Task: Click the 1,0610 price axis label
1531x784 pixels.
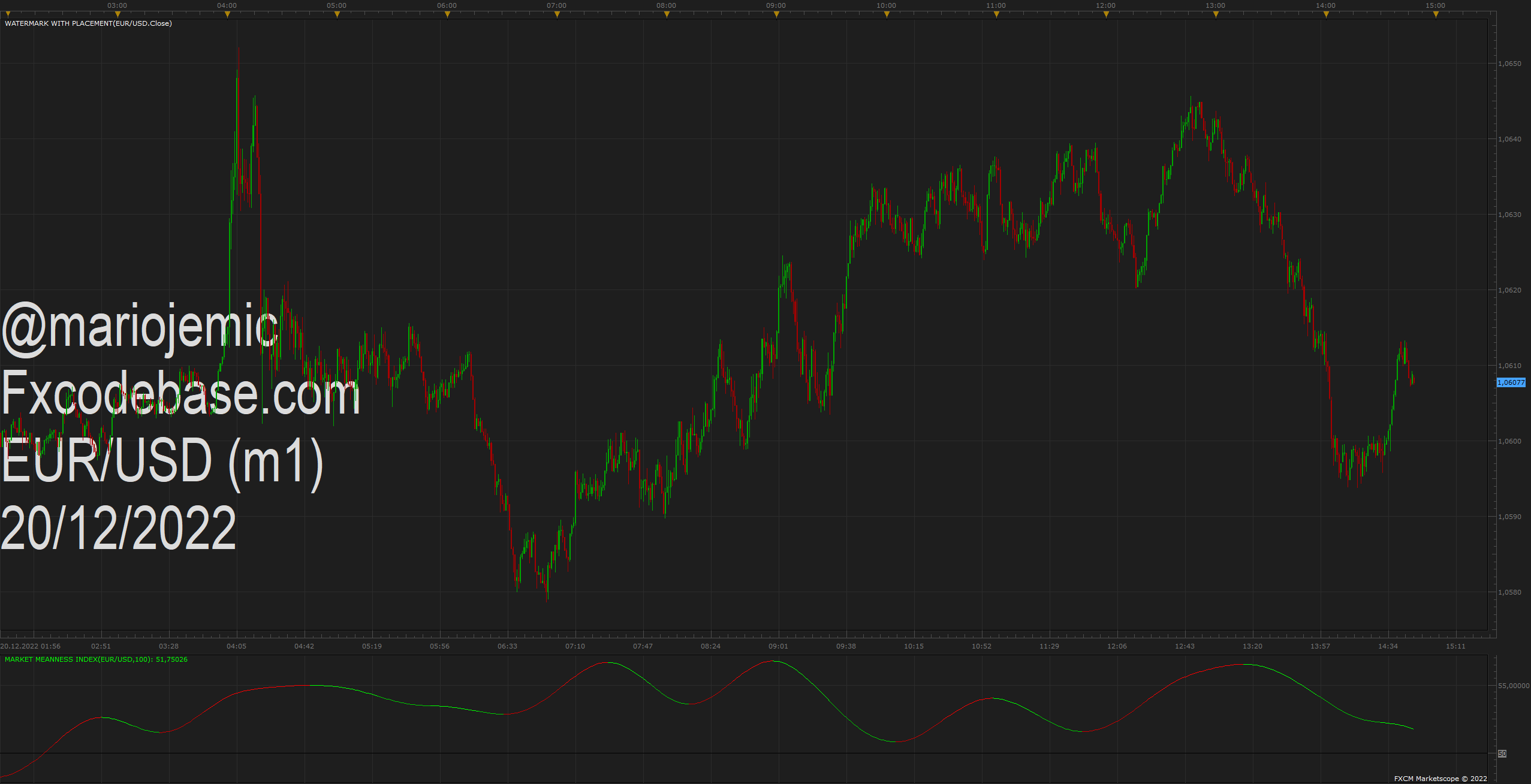Action: click(x=1509, y=366)
